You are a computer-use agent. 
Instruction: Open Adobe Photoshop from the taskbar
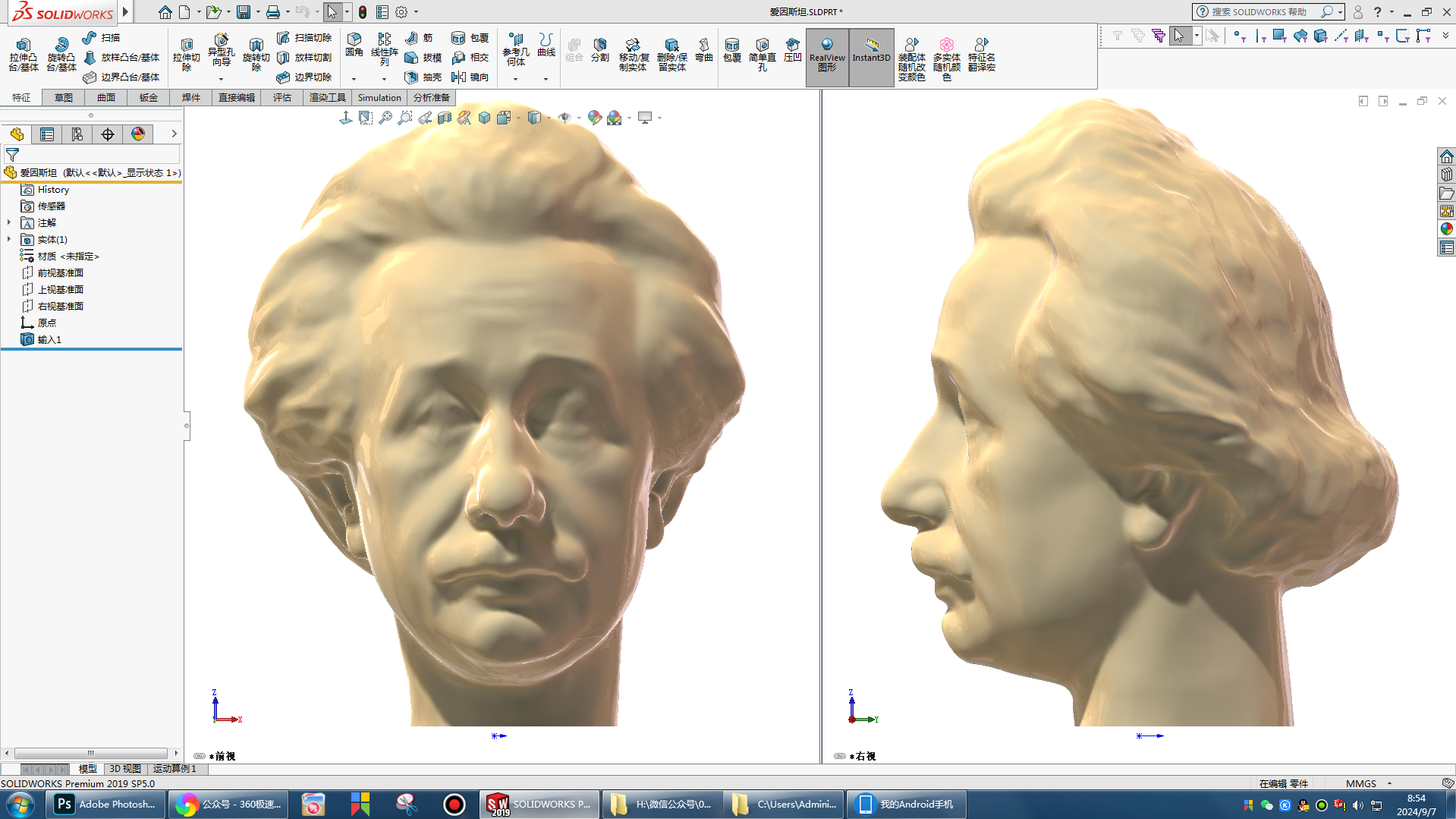tap(106, 805)
